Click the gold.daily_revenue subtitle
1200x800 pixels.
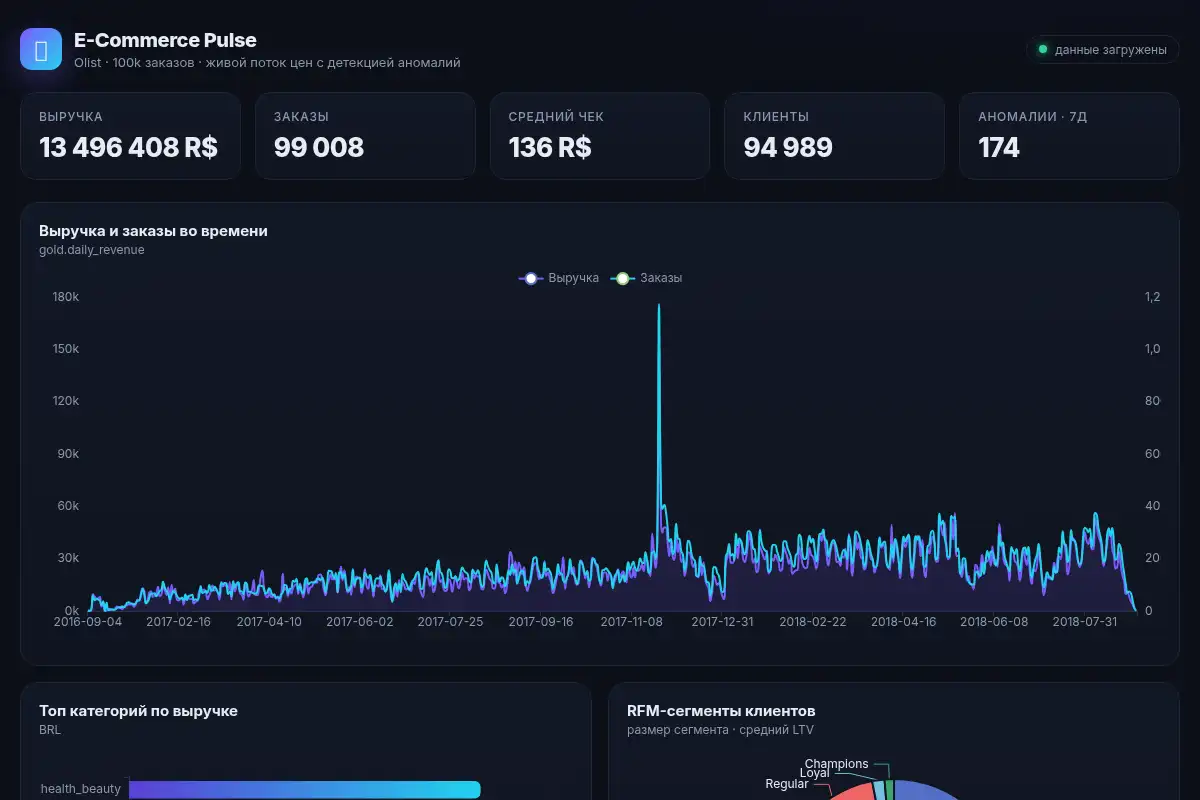point(92,250)
